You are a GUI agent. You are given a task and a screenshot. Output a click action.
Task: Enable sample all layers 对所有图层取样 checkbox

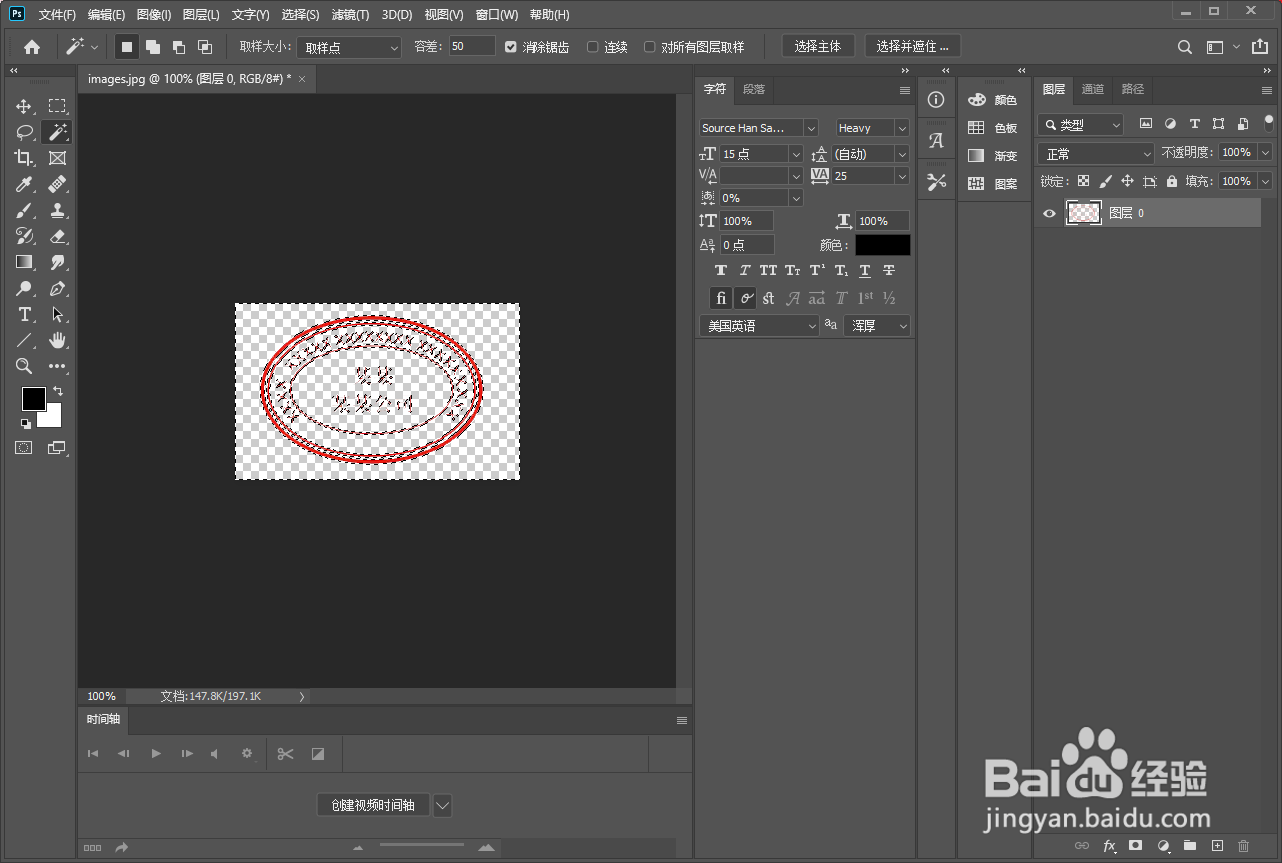pos(650,47)
